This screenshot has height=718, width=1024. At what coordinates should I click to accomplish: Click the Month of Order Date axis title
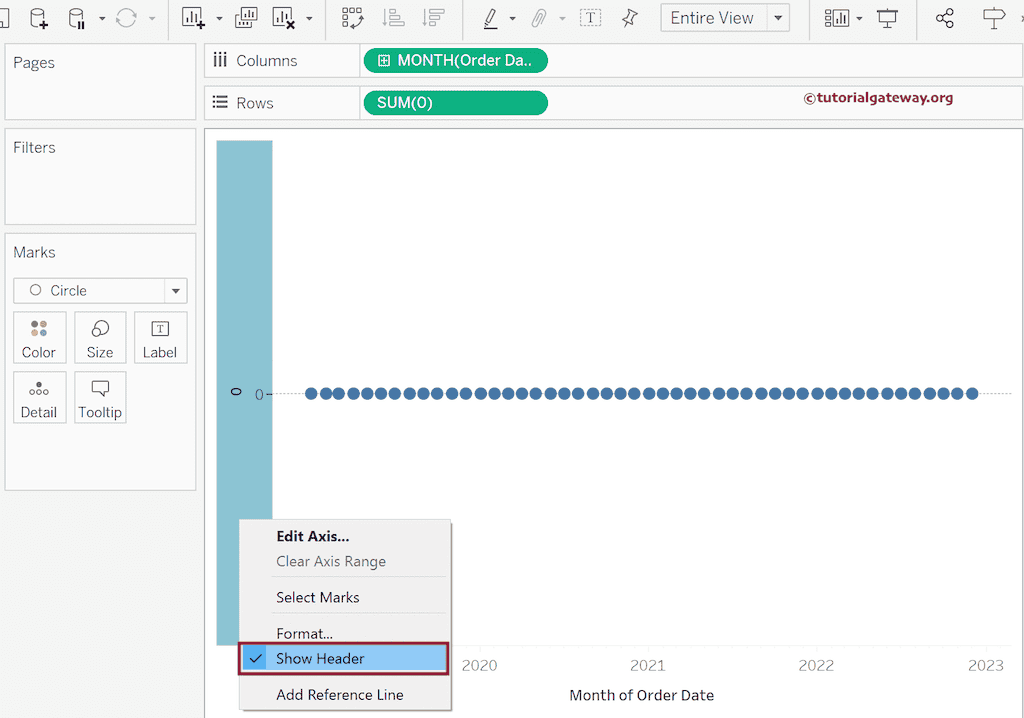(x=641, y=695)
